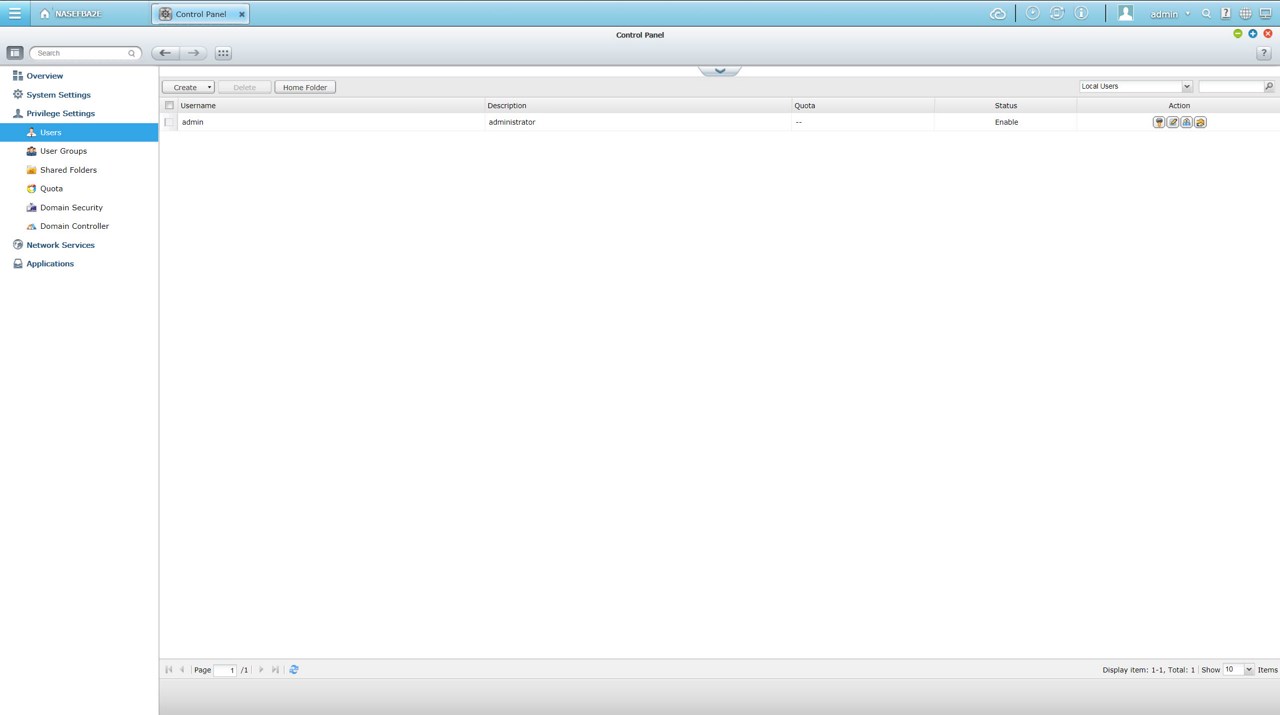Open the help book icon in top bar
Image resolution: width=1280 pixels, height=715 pixels.
tap(1225, 14)
